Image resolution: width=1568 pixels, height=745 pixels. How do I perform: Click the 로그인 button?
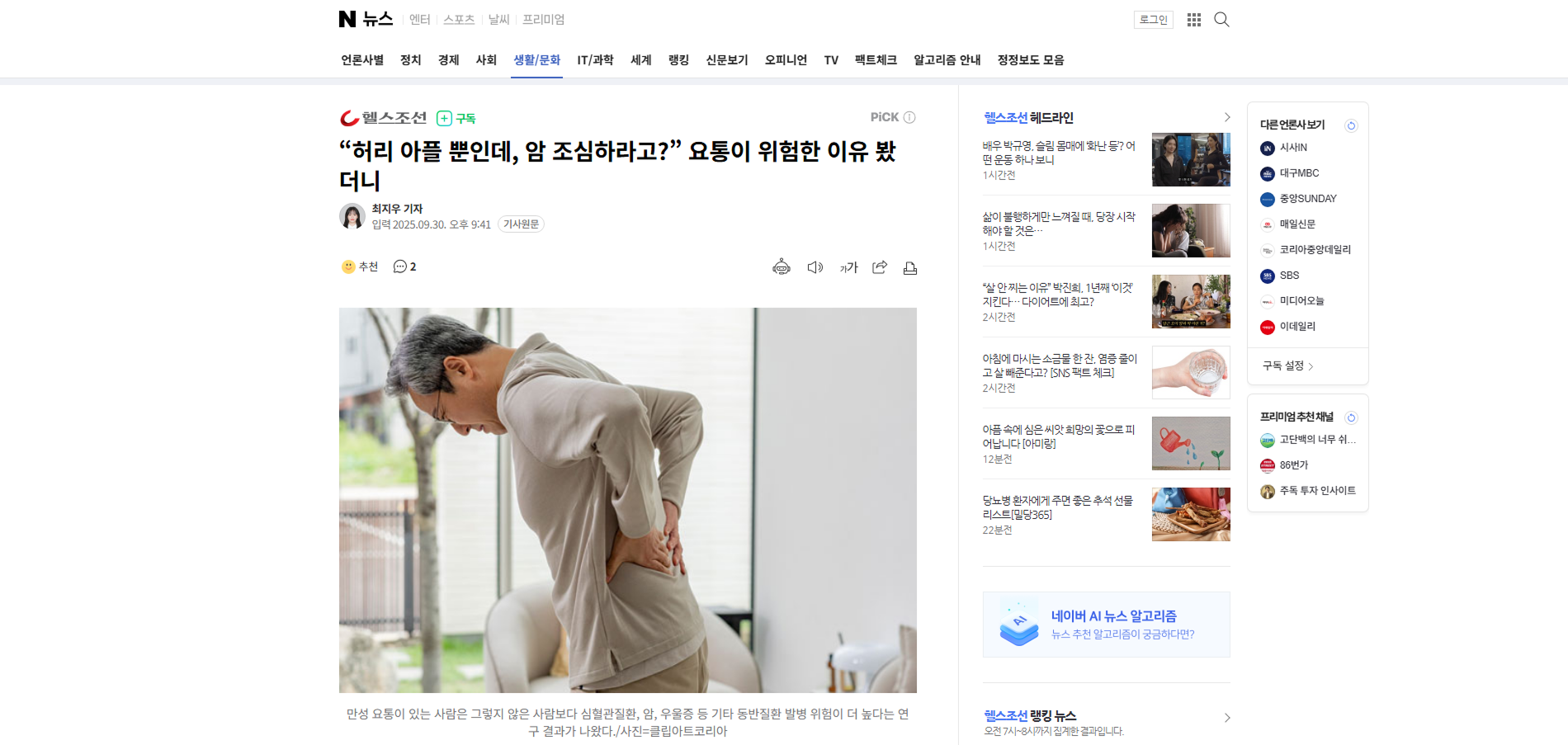(x=1153, y=20)
